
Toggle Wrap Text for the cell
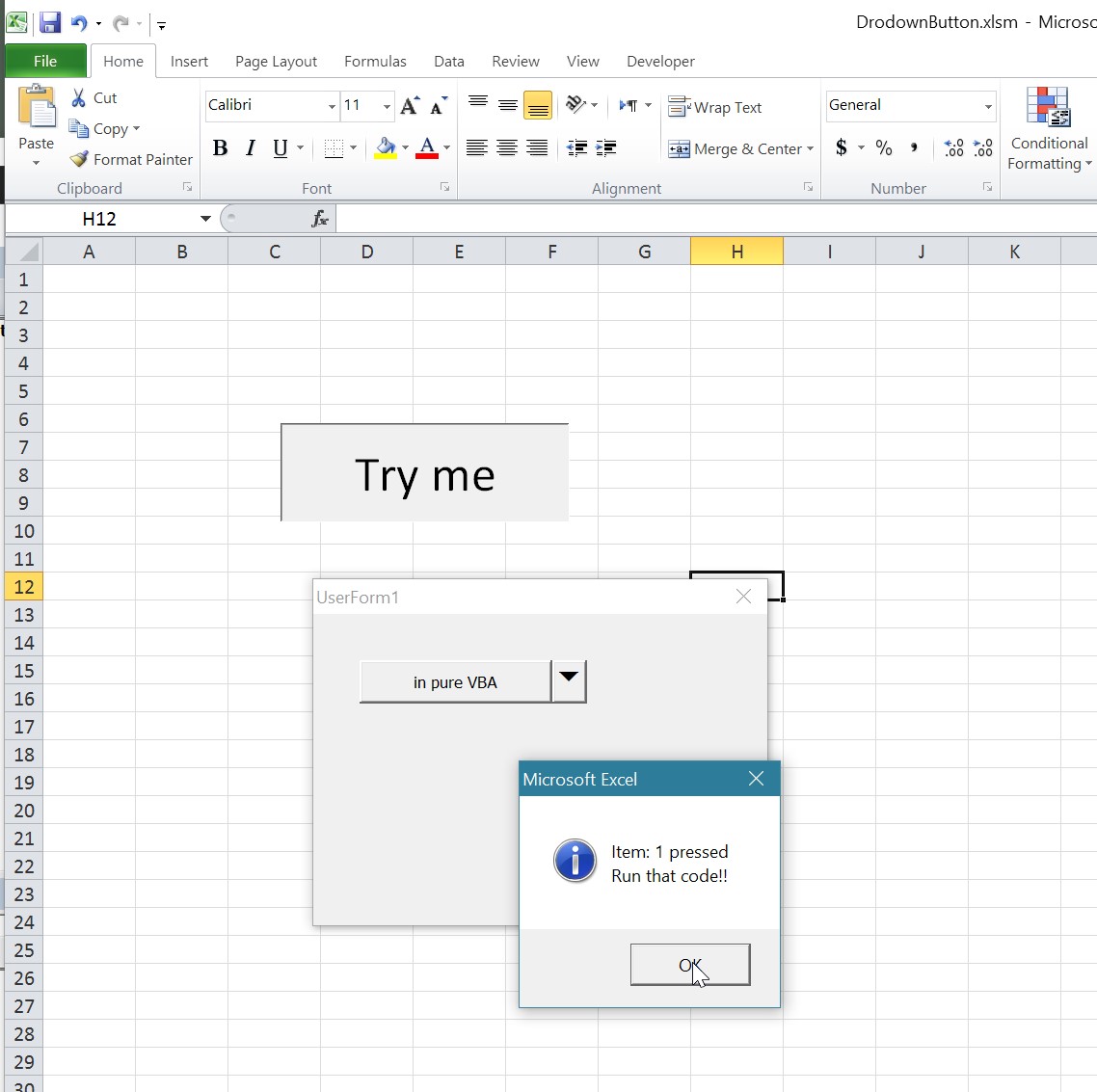[x=715, y=107]
